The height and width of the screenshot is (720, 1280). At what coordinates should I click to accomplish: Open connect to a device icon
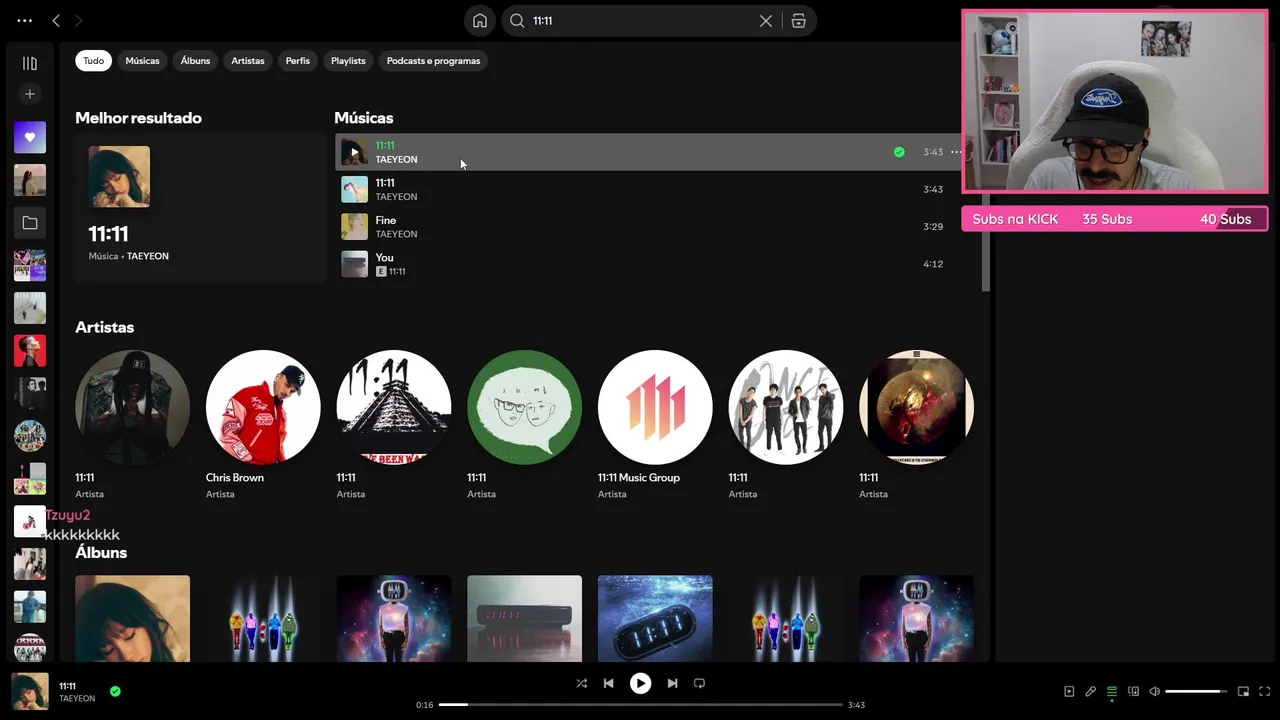click(x=1133, y=691)
